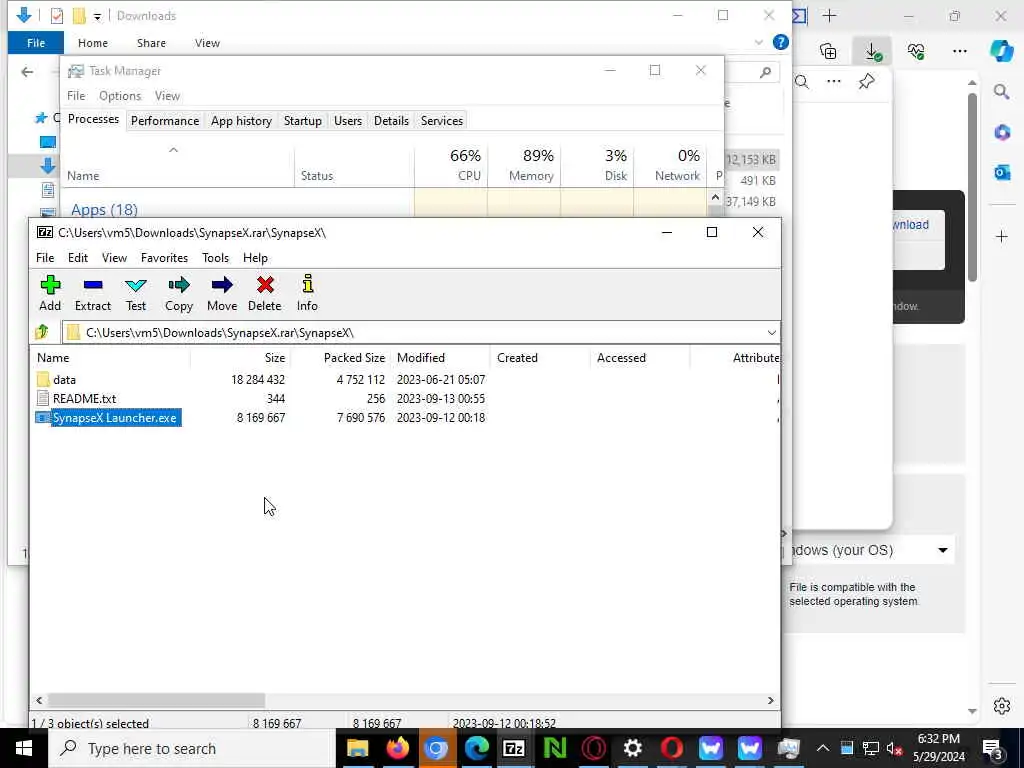Open Options menu in Task Manager
The image size is (1024, 768).
(x=120, y=96)
